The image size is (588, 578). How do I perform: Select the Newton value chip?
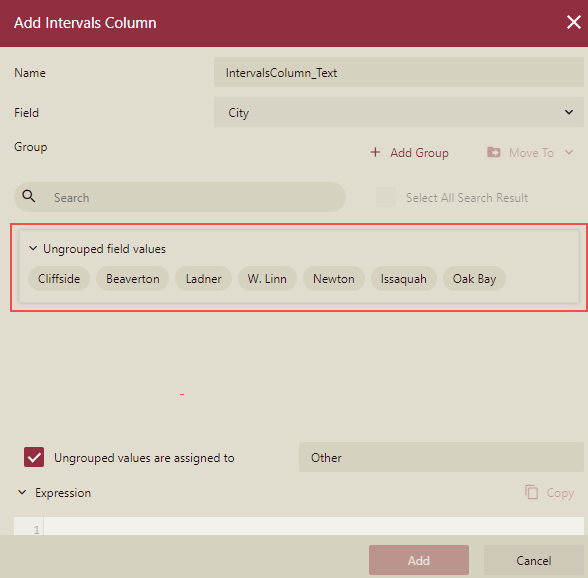coord(333,279)
